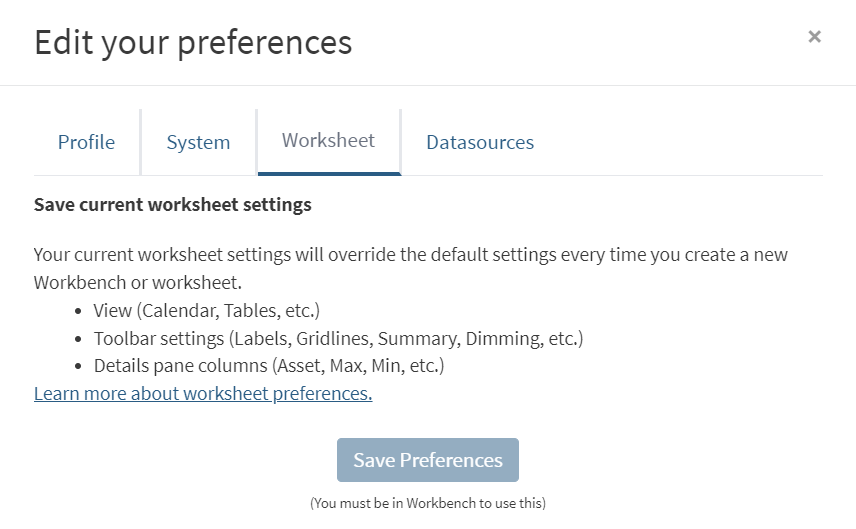Click the blue underline beneath the Worksheet tab
Viewport: 856px width, 529px height.
329,173
